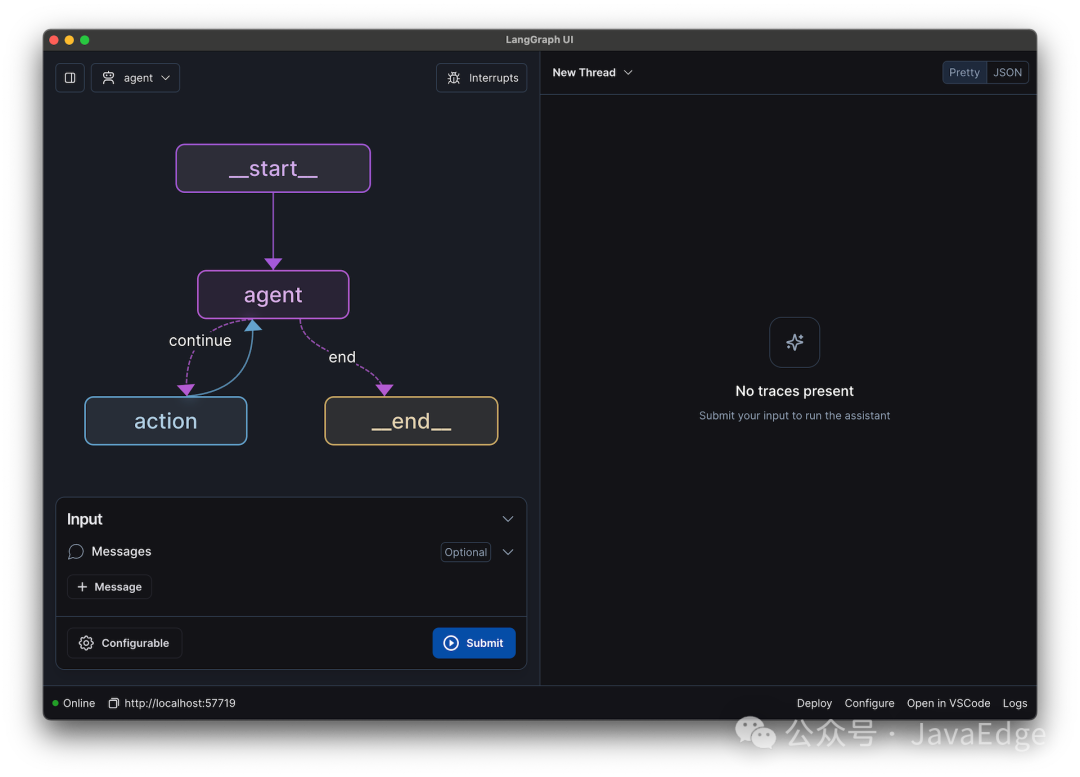Submit the input to run

tap(474, 643)
